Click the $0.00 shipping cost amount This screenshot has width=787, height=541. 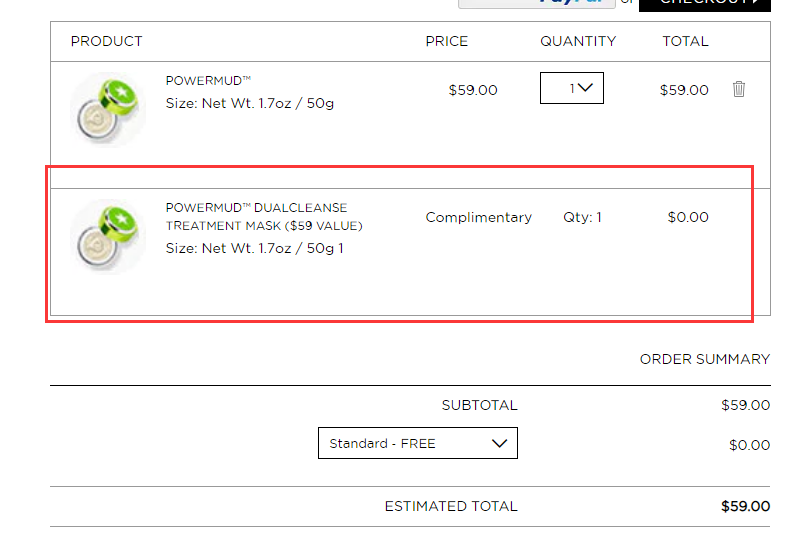(749, 445)
